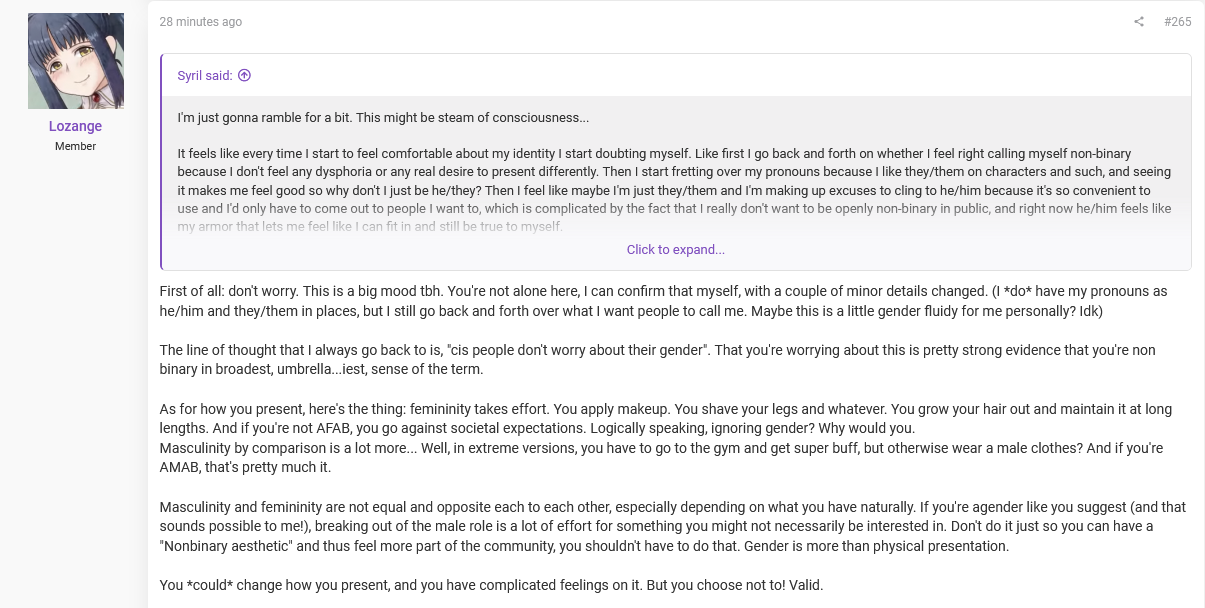The image size is (1205, 608).
Task: Click the '28 minutes ago' timestamp
Action: pyautogui.click(x=201, y=22)
